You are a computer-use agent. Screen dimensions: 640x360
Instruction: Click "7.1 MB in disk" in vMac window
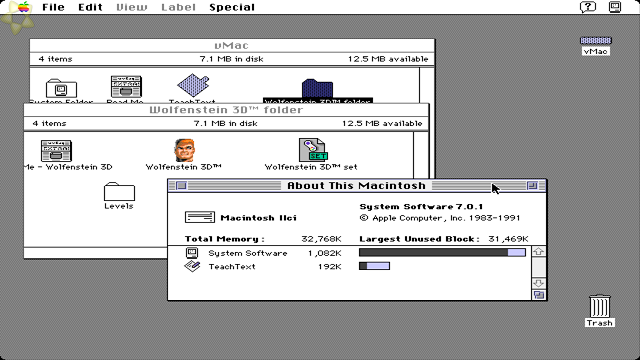231,59
